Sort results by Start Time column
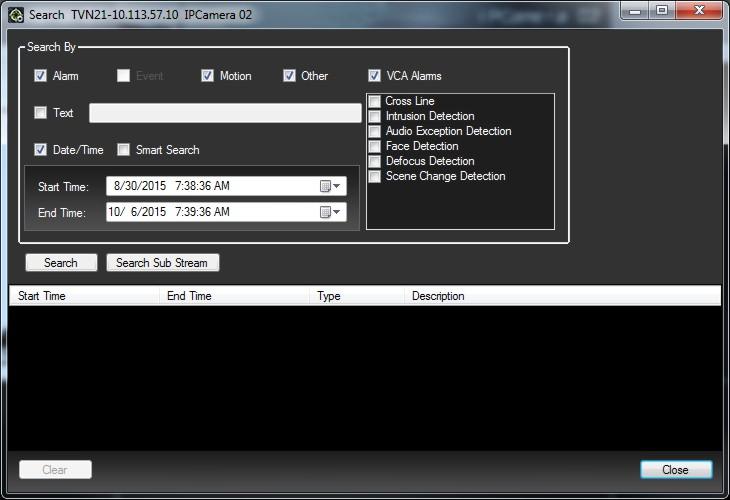 point(84,296)
